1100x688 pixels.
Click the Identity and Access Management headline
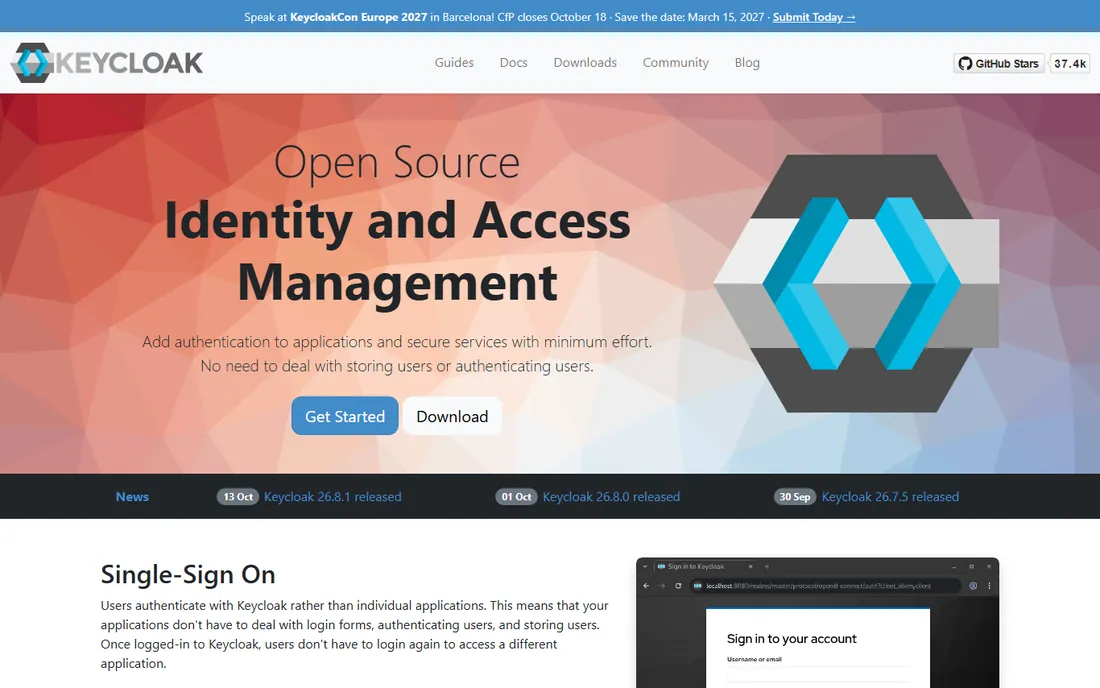pyautogui.click(x=397, y=251)
